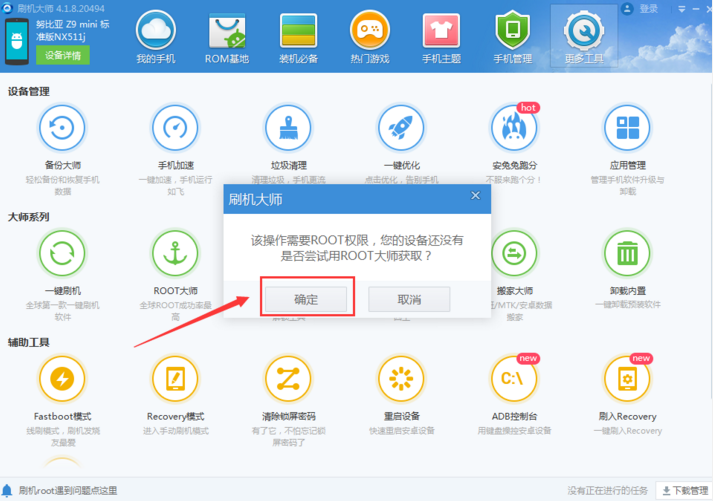Image resolution: width=713 pixels, height=501 pixels.
Task: Open 手机主题 shirt icon
Action: point(441,30)
